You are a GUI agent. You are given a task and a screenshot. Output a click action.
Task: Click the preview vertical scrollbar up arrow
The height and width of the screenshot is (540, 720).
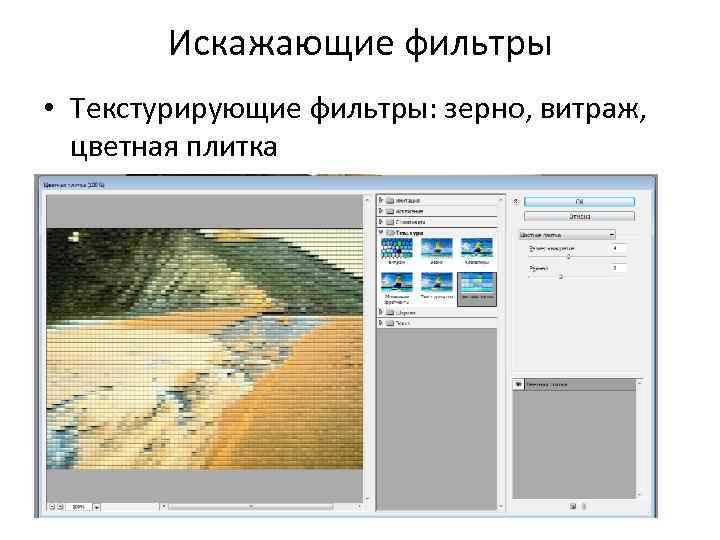[366, 200]
